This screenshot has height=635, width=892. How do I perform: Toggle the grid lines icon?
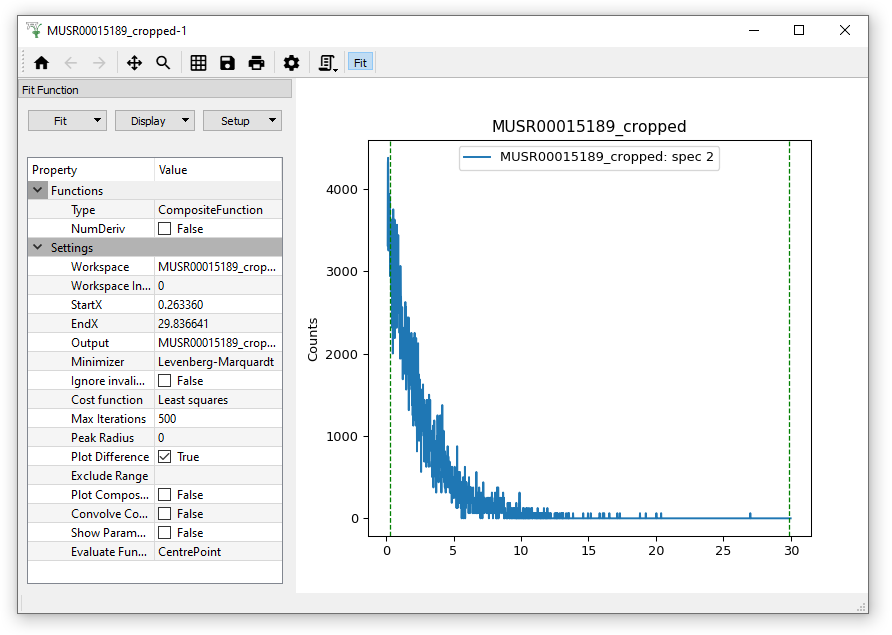(x=198, y=63)
